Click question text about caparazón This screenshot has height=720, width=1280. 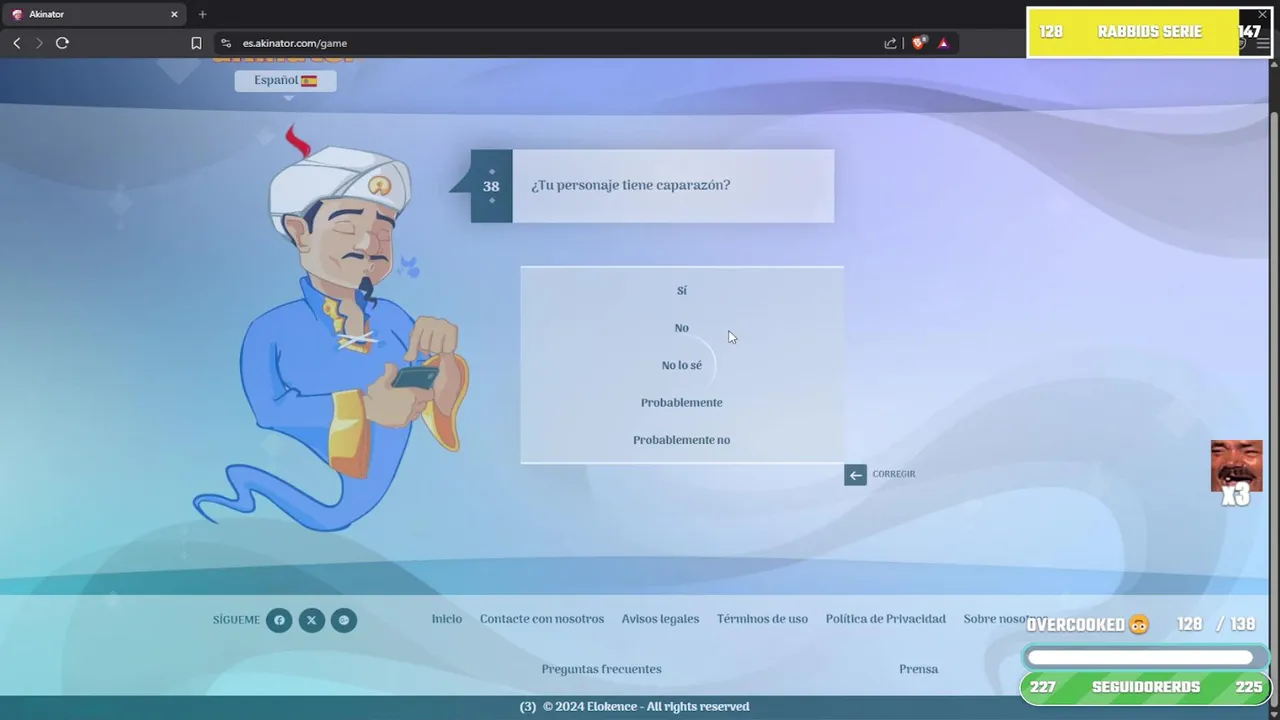coord(630,185)
